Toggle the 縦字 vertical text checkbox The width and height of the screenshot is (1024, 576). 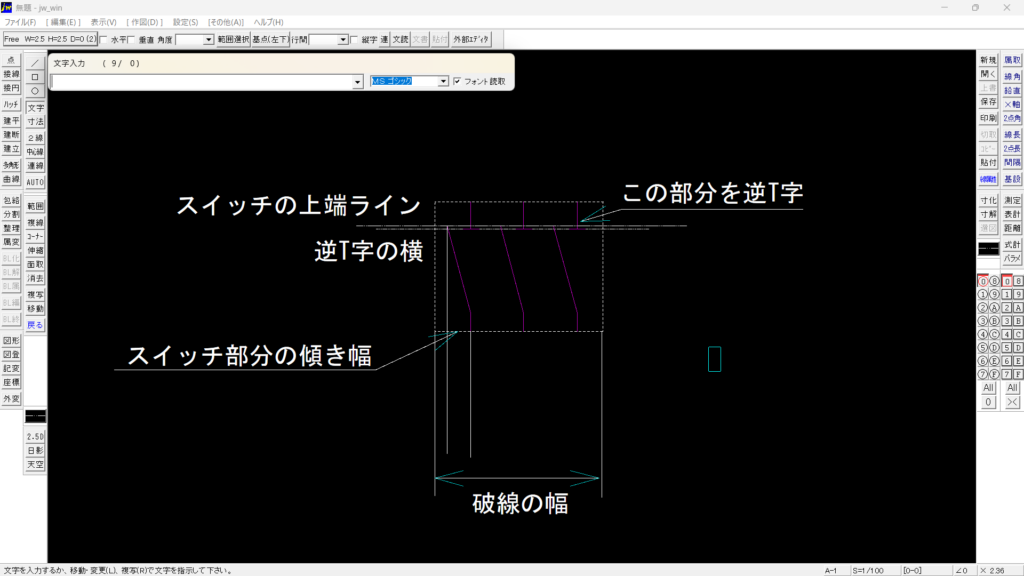354,40
